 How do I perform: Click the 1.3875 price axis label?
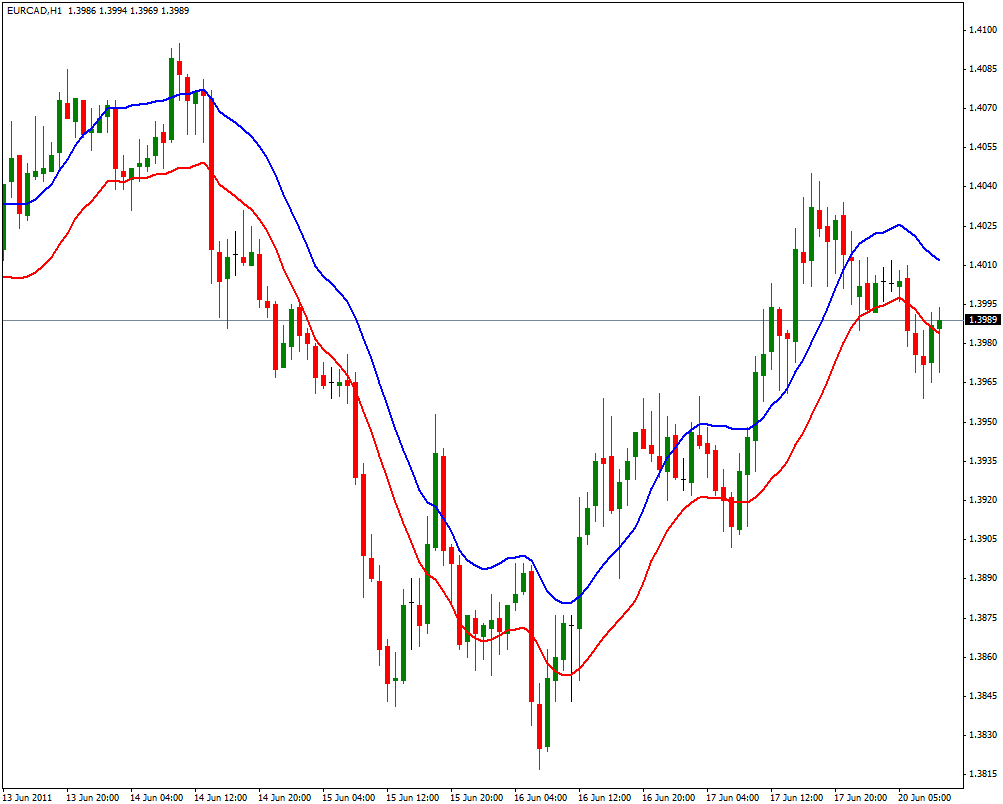tap(983, 618)
